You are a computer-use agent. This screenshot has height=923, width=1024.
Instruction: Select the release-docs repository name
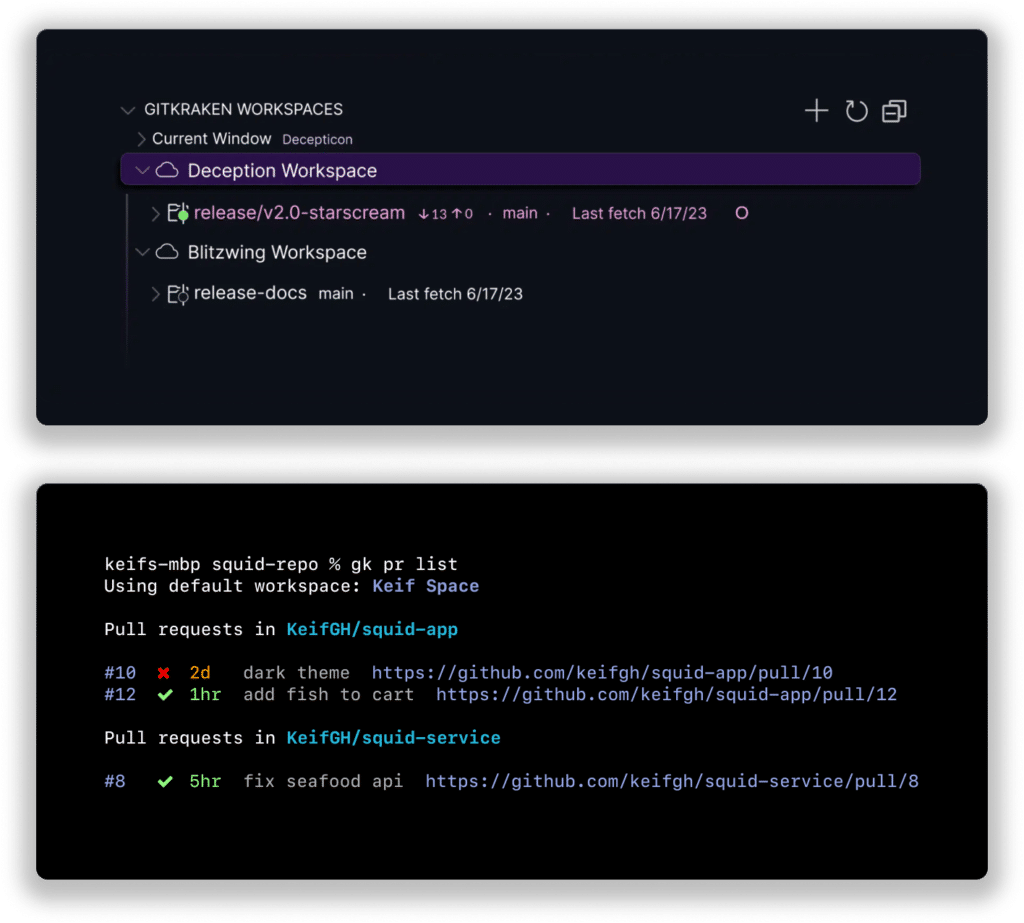(x=250, y=293)
